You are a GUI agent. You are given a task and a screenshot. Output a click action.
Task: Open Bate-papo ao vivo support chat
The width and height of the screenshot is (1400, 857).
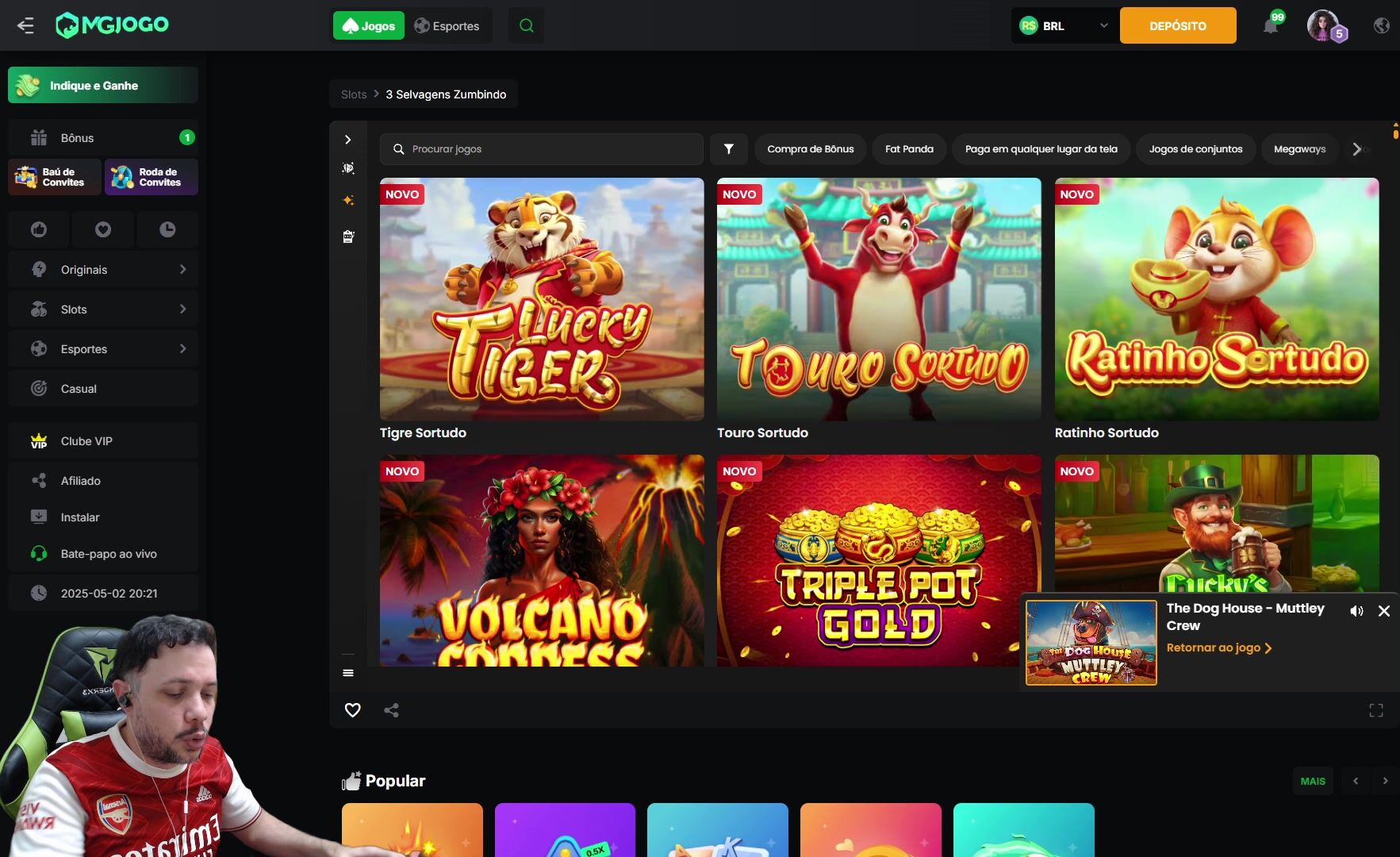(x=103, y=554)
